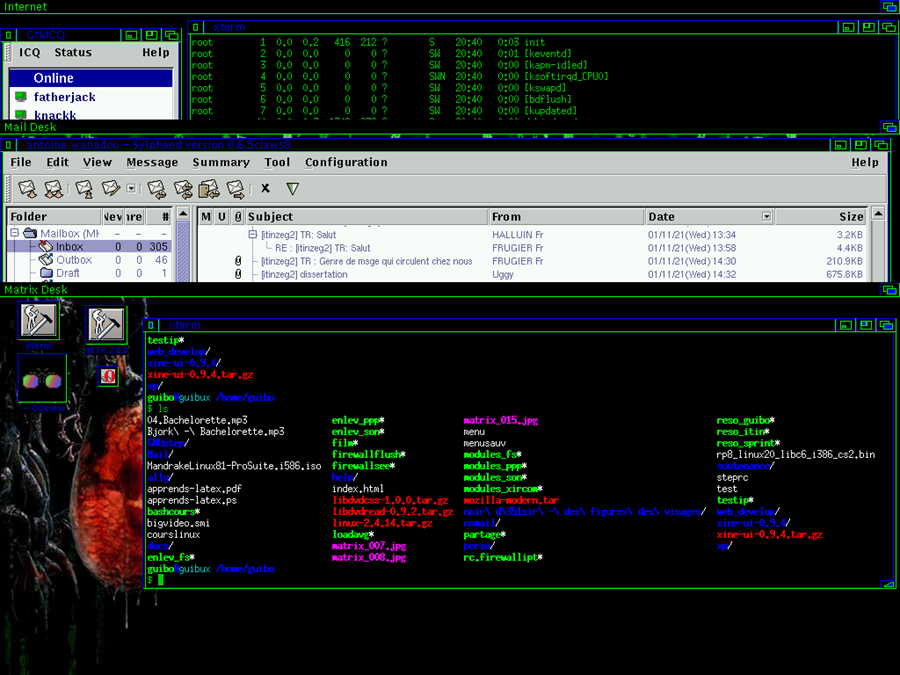Click the Mail Desk header right icon
900x675 pixels.
click(x=890, y=127)
